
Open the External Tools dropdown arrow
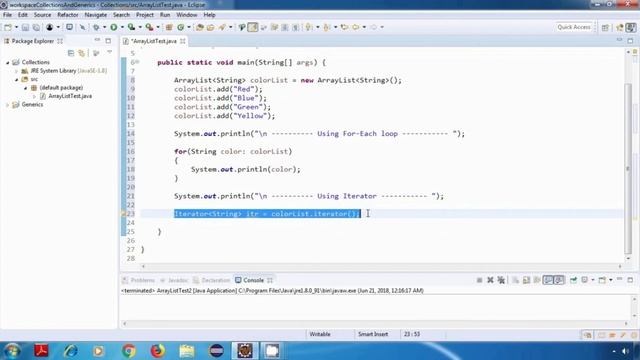click(158, 27)
